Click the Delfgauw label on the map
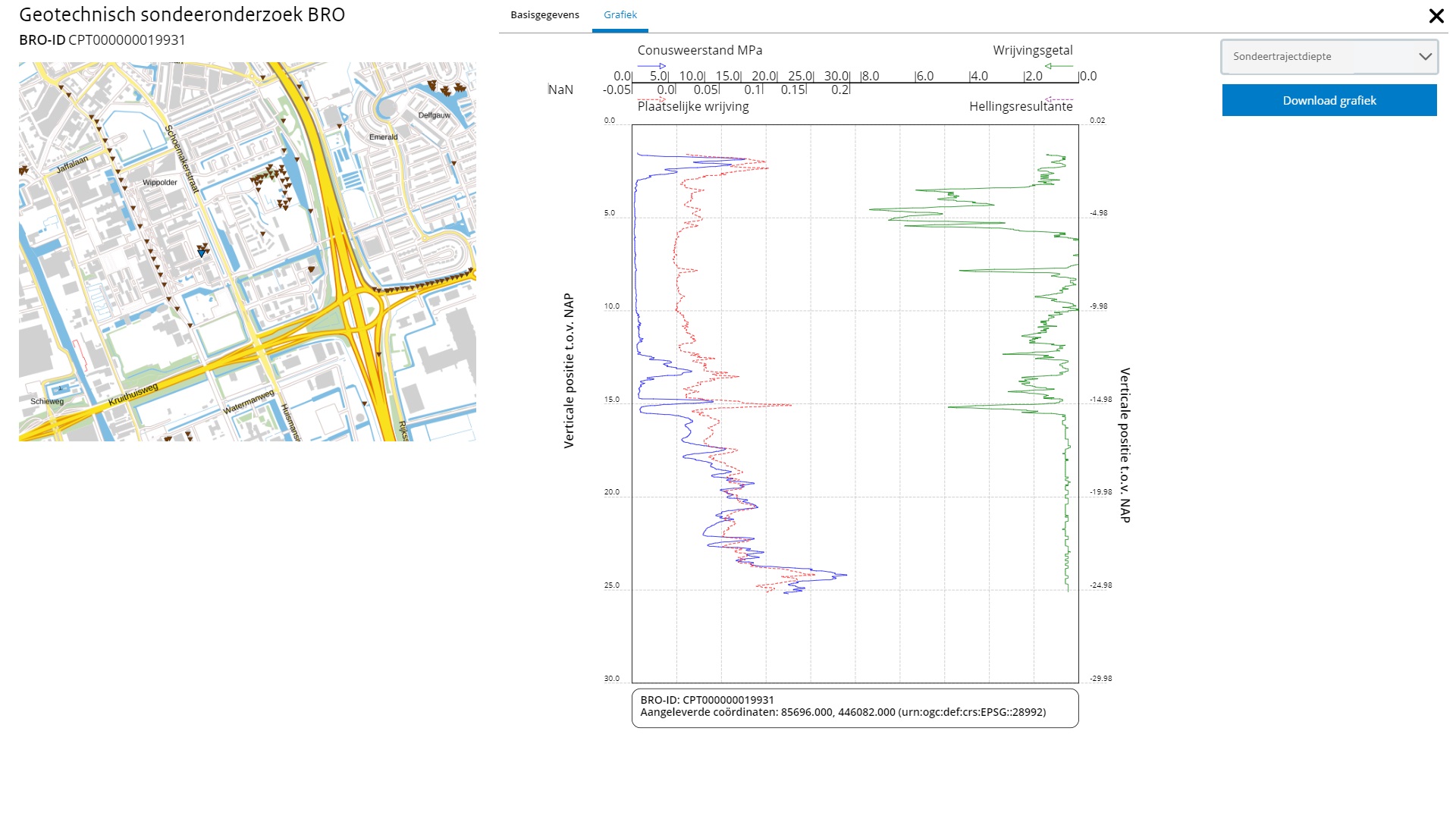Screen dimensions: 1456x819 (434, 115)
